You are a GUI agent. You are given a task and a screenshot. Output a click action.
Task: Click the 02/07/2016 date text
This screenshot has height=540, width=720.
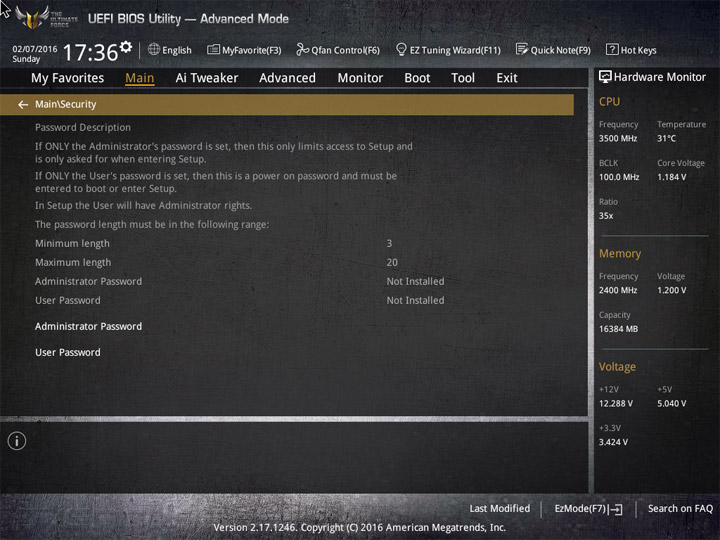(34, 49)
